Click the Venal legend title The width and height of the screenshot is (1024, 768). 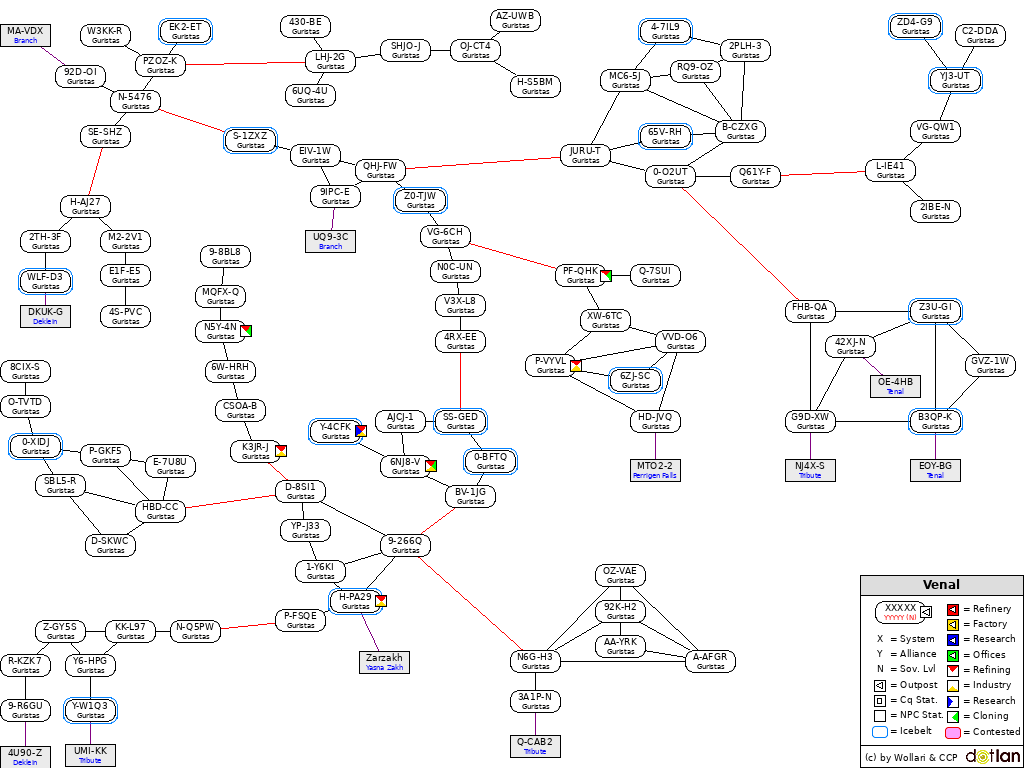[941, 585]
